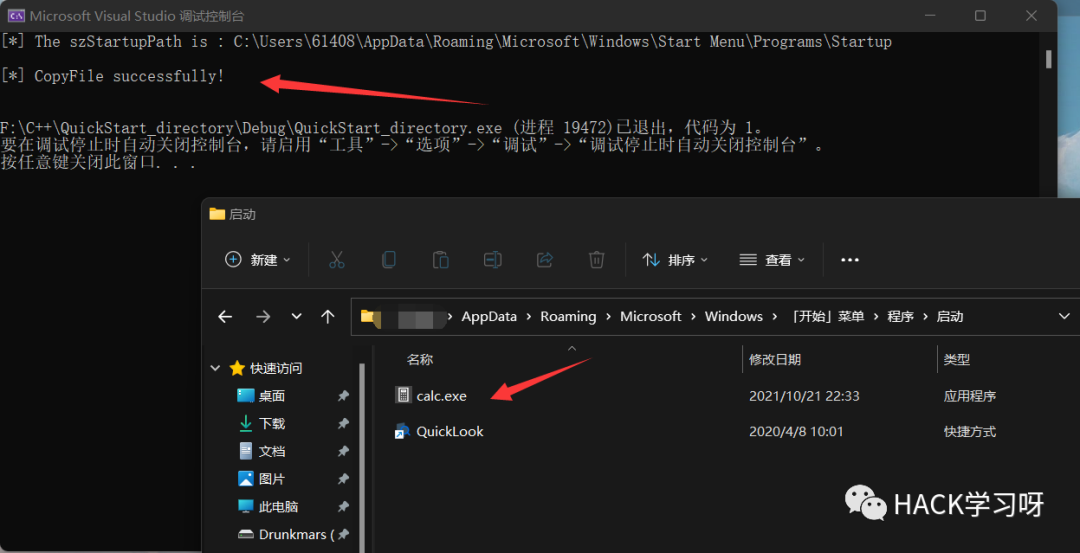The height and width of the screenshot is (553, 1080).
Task: Click the Visual Studio console title bar icon
Action: tap(15, 15)
